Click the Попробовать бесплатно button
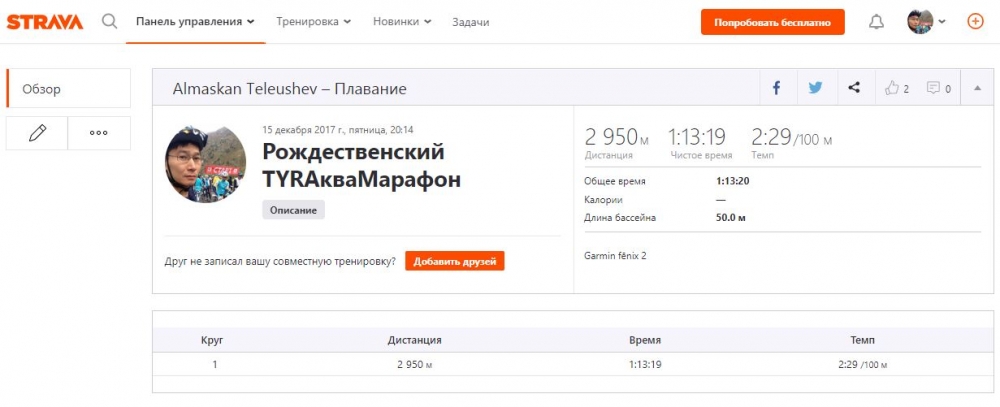The width and height of the screenshot is (1000, 407). pyautogui.click(x=772, y=22)
